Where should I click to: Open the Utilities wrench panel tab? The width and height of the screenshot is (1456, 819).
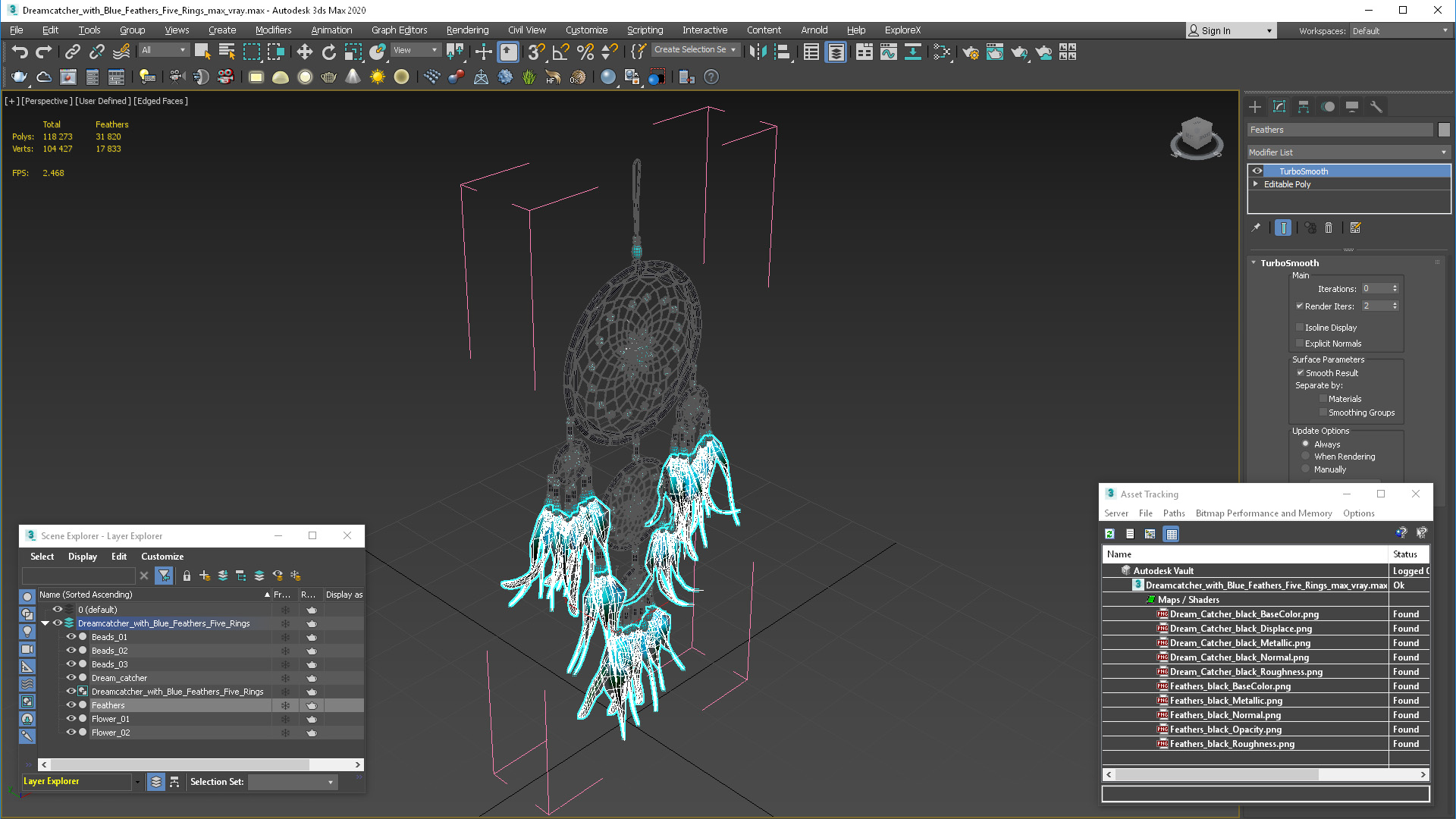coord(1376,107)
